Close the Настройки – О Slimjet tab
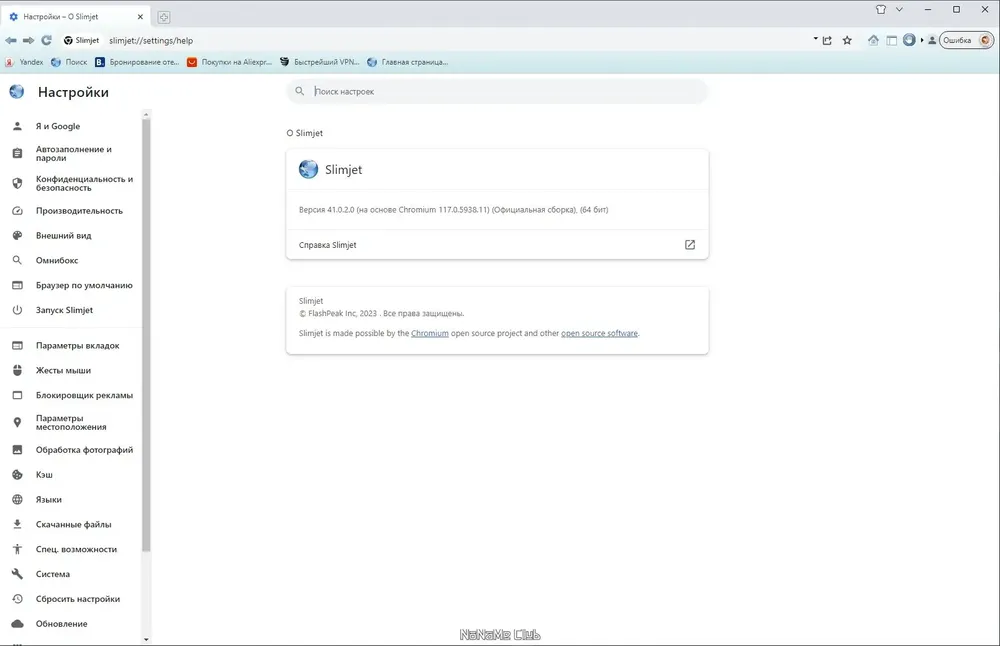 [x=140, y=17]
